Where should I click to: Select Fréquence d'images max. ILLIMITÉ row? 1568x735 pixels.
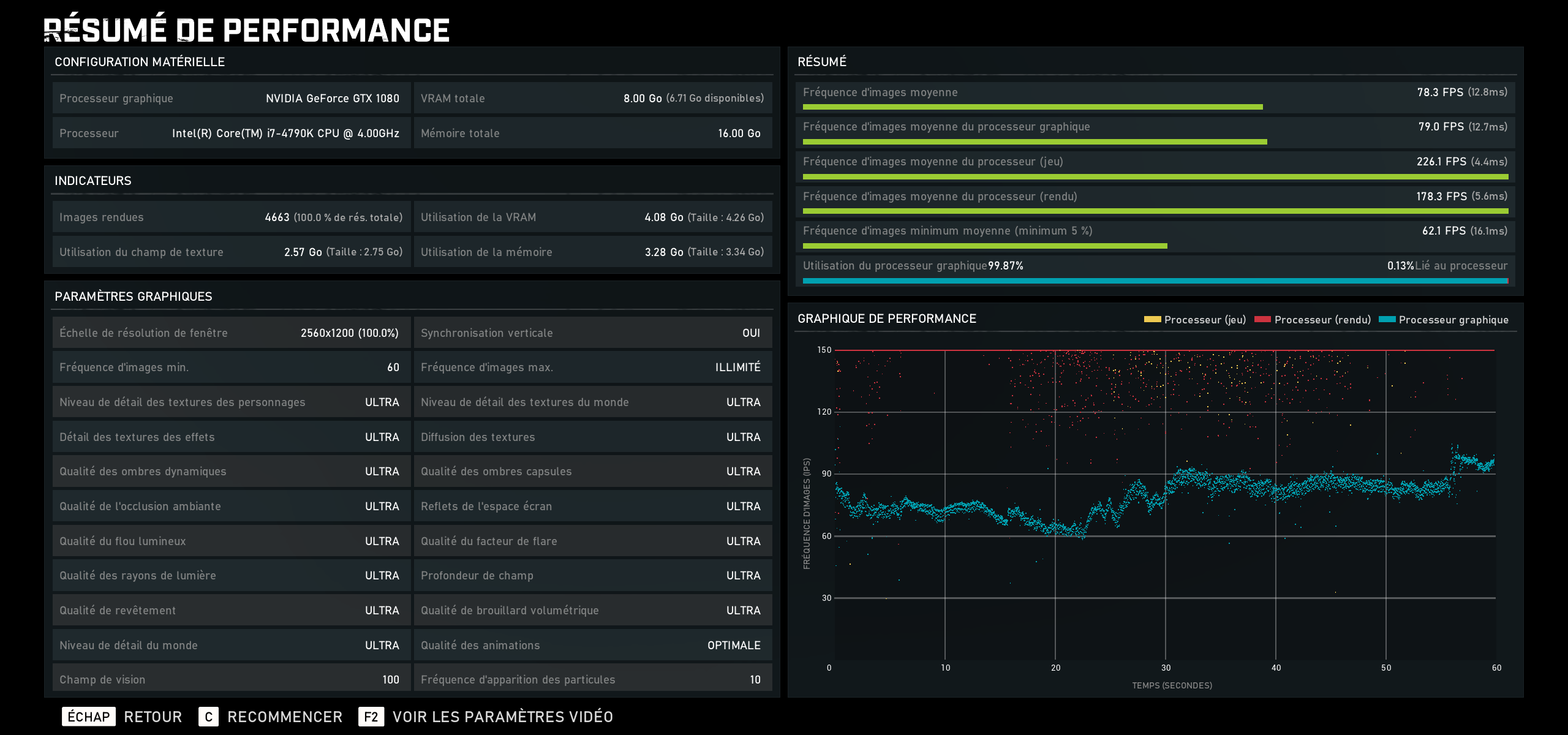(592, 367)
